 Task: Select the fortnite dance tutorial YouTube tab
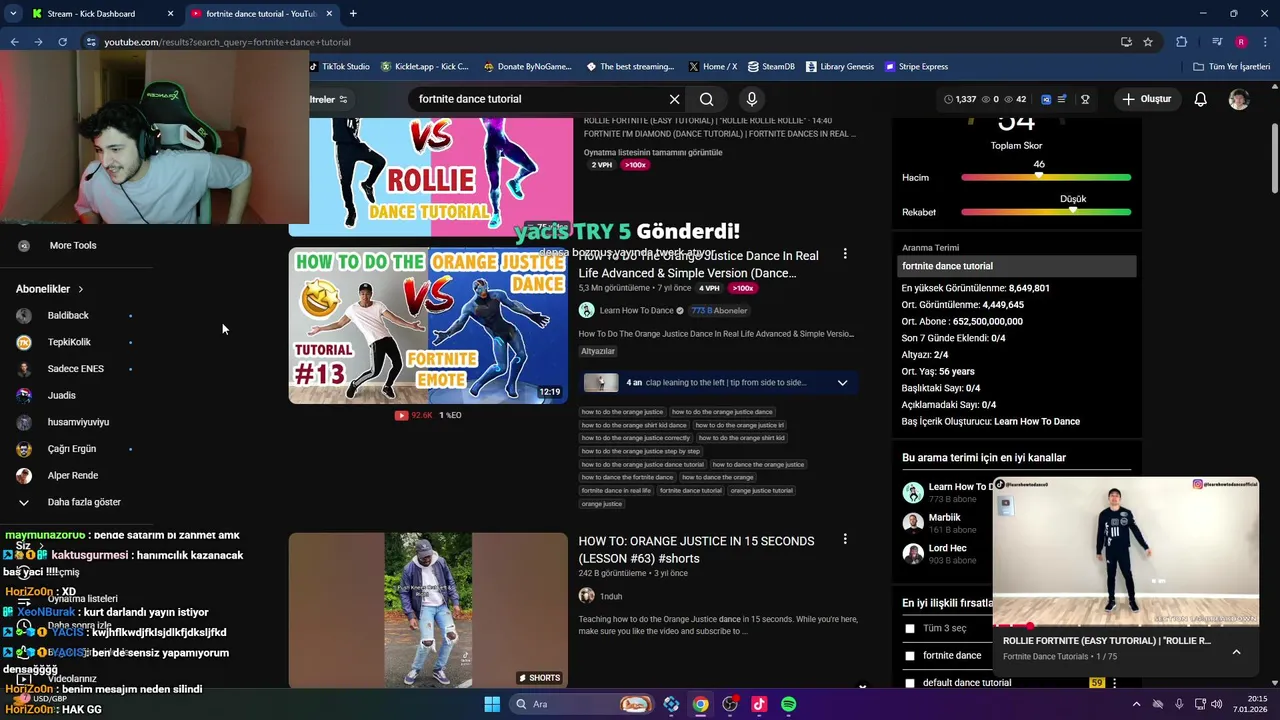(x=262, y=13)
